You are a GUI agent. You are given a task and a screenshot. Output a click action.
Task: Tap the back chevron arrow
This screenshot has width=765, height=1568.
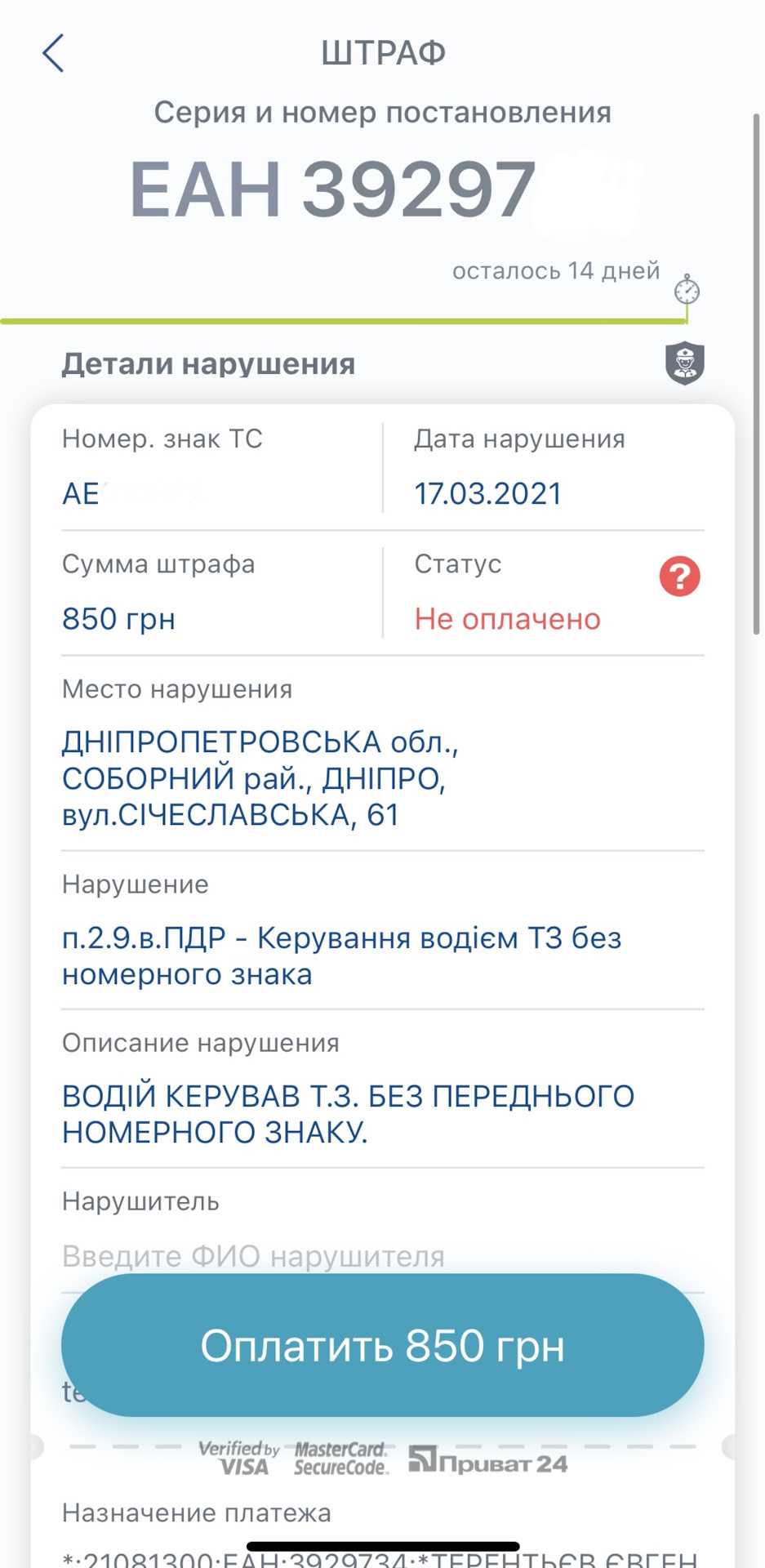[54, 54]
